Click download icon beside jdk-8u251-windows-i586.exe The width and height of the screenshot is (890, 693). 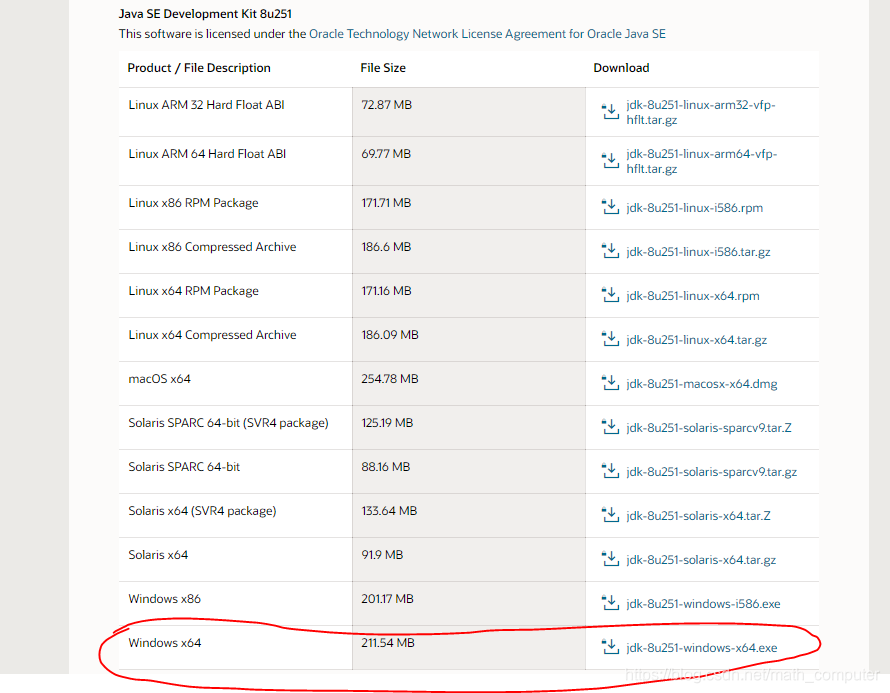610,603
